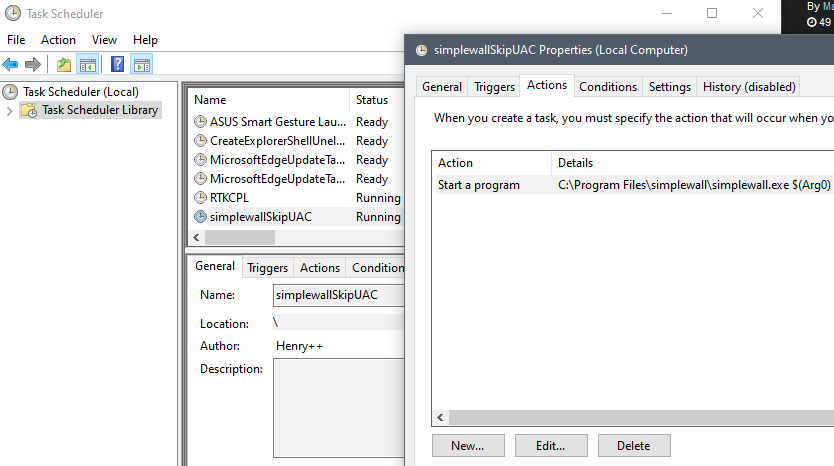834x466 pixels.
Task: Open the Action menu
Action: [x=58, y=40]
